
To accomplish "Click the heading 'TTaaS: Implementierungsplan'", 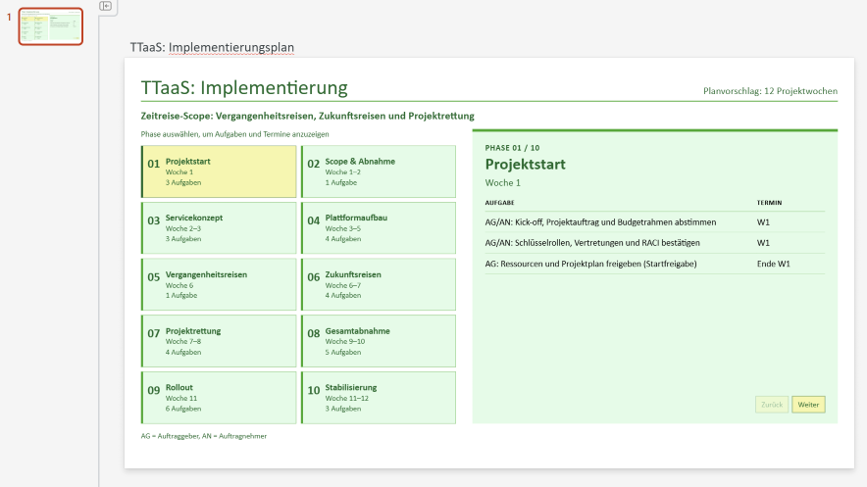I will [x=212, y=48].
